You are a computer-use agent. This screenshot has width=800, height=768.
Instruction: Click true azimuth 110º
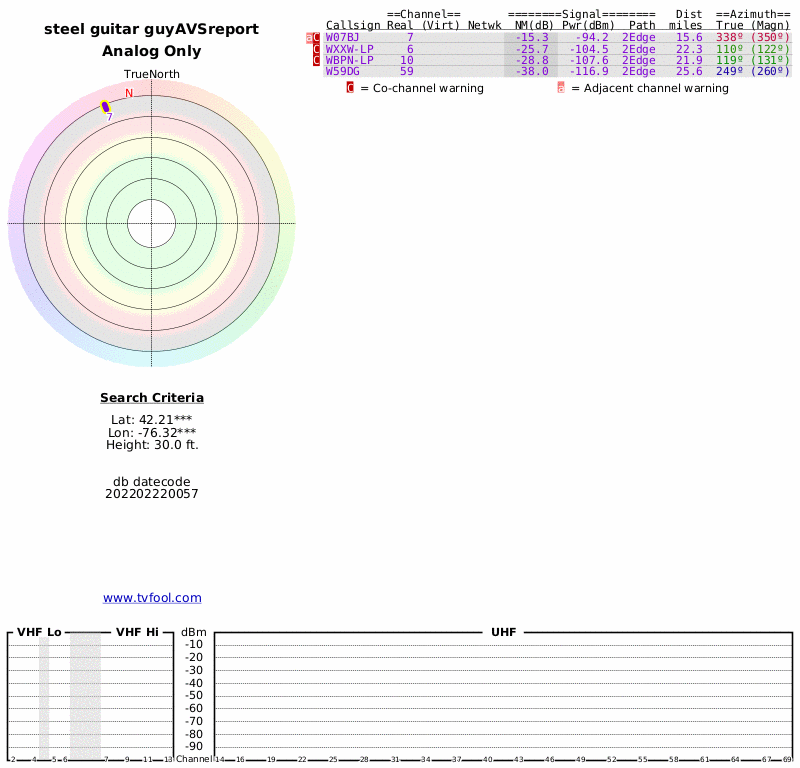tap(730, 49)
